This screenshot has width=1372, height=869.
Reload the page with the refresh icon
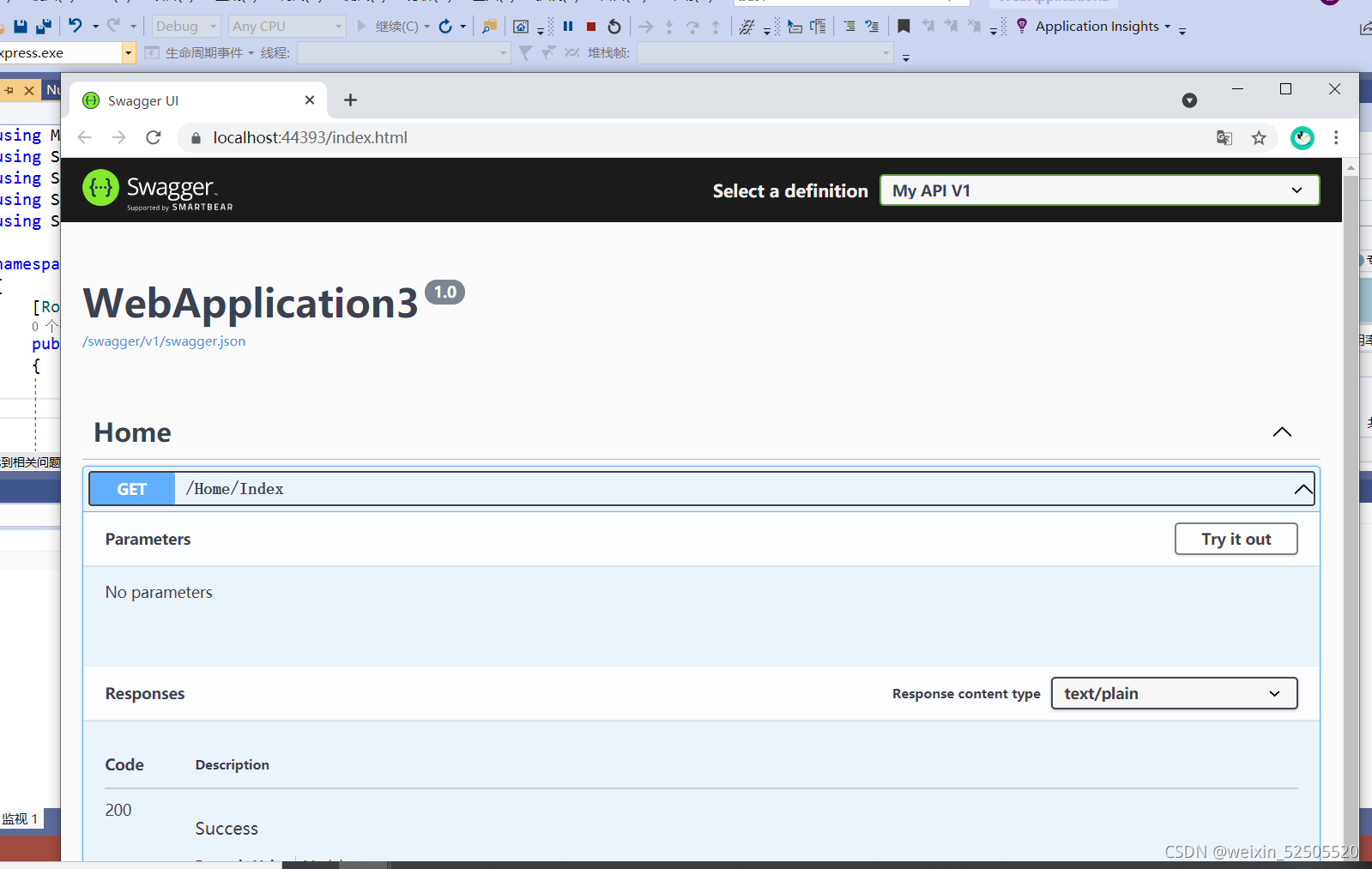[x=153, y=137]
